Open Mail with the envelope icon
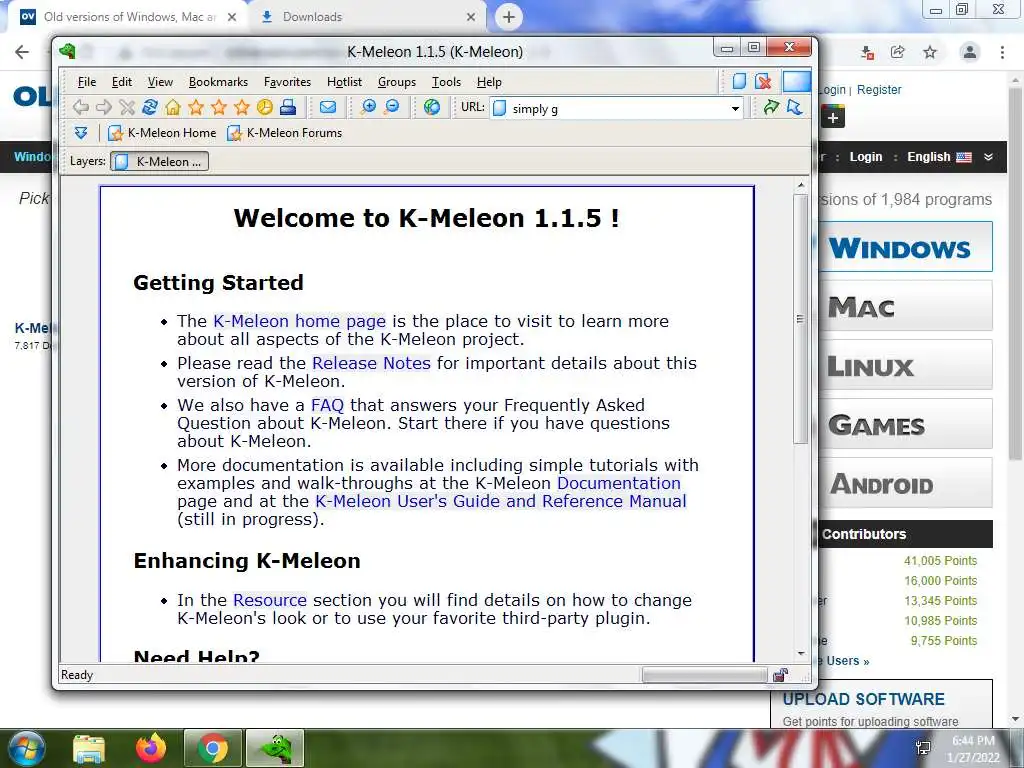1024x768 pixels. click(x=328, y=107)
